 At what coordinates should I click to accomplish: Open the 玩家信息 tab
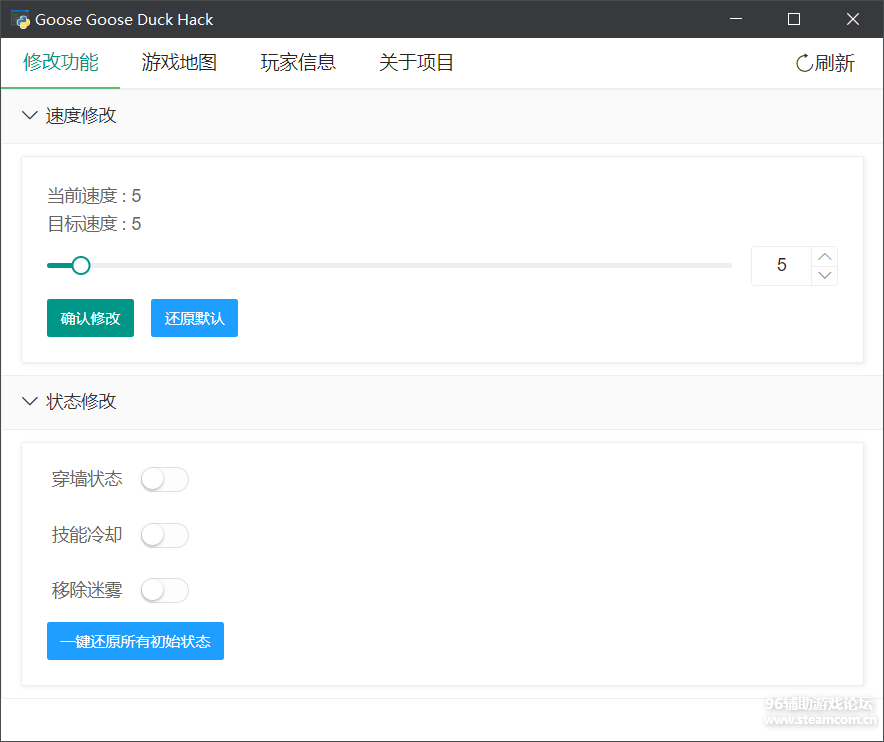tap(298, 63)
